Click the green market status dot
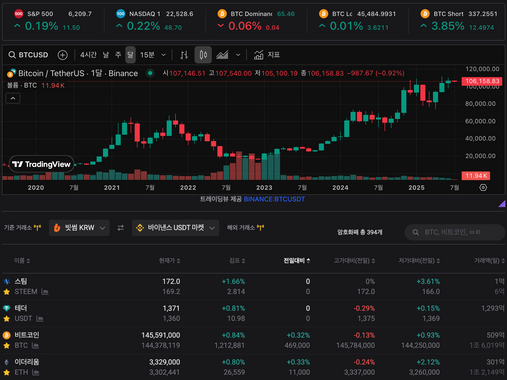The image size is (507, 380). pos(150,73)
